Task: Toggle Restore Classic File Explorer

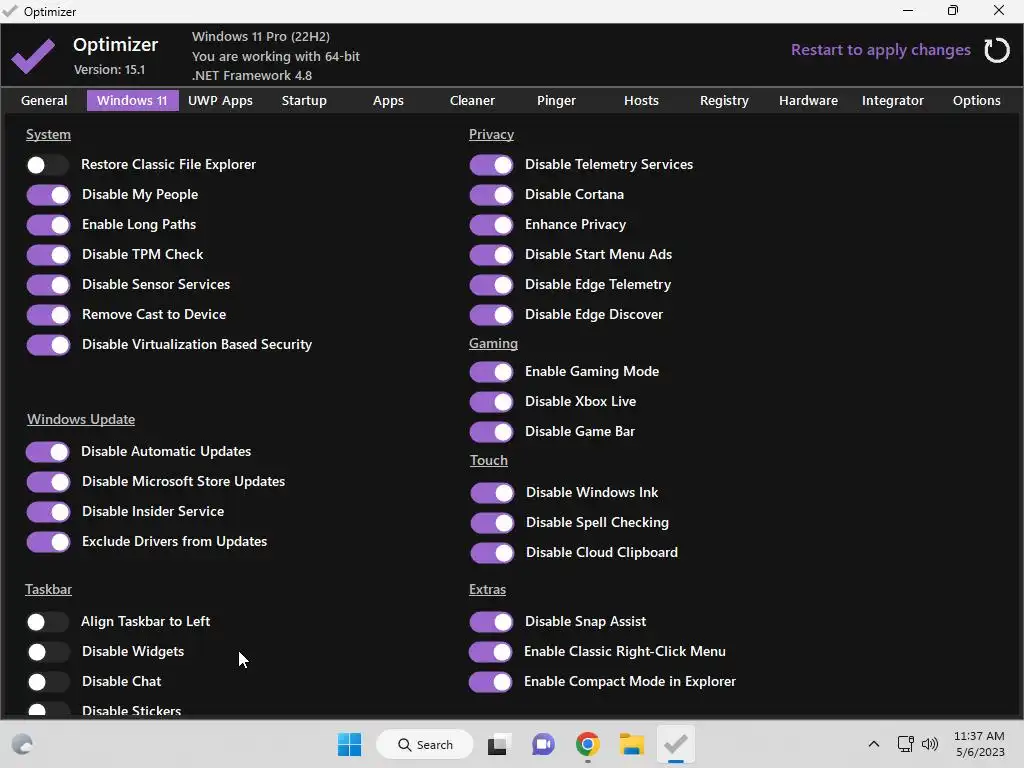Action: (x=48, y=165)
